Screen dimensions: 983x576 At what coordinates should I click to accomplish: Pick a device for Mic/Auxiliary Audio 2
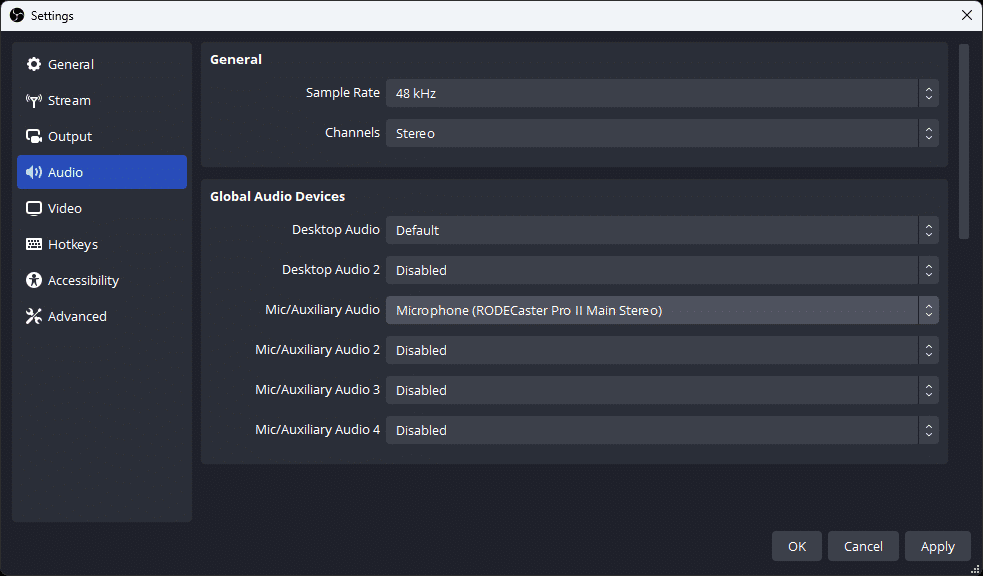pyautogui.click(x=661, y=350)
